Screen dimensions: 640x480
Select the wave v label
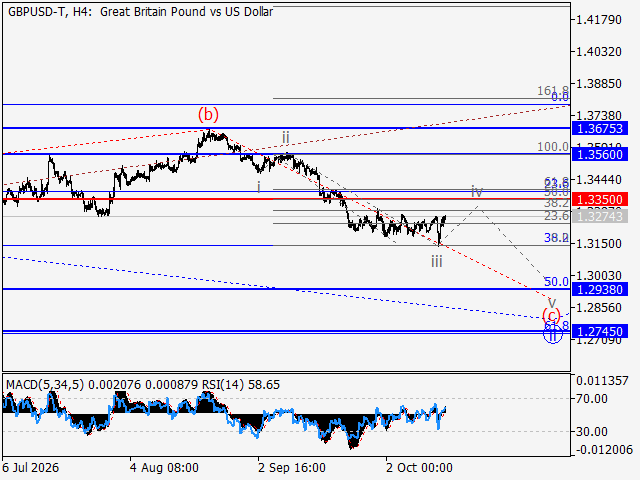point(552,303)
